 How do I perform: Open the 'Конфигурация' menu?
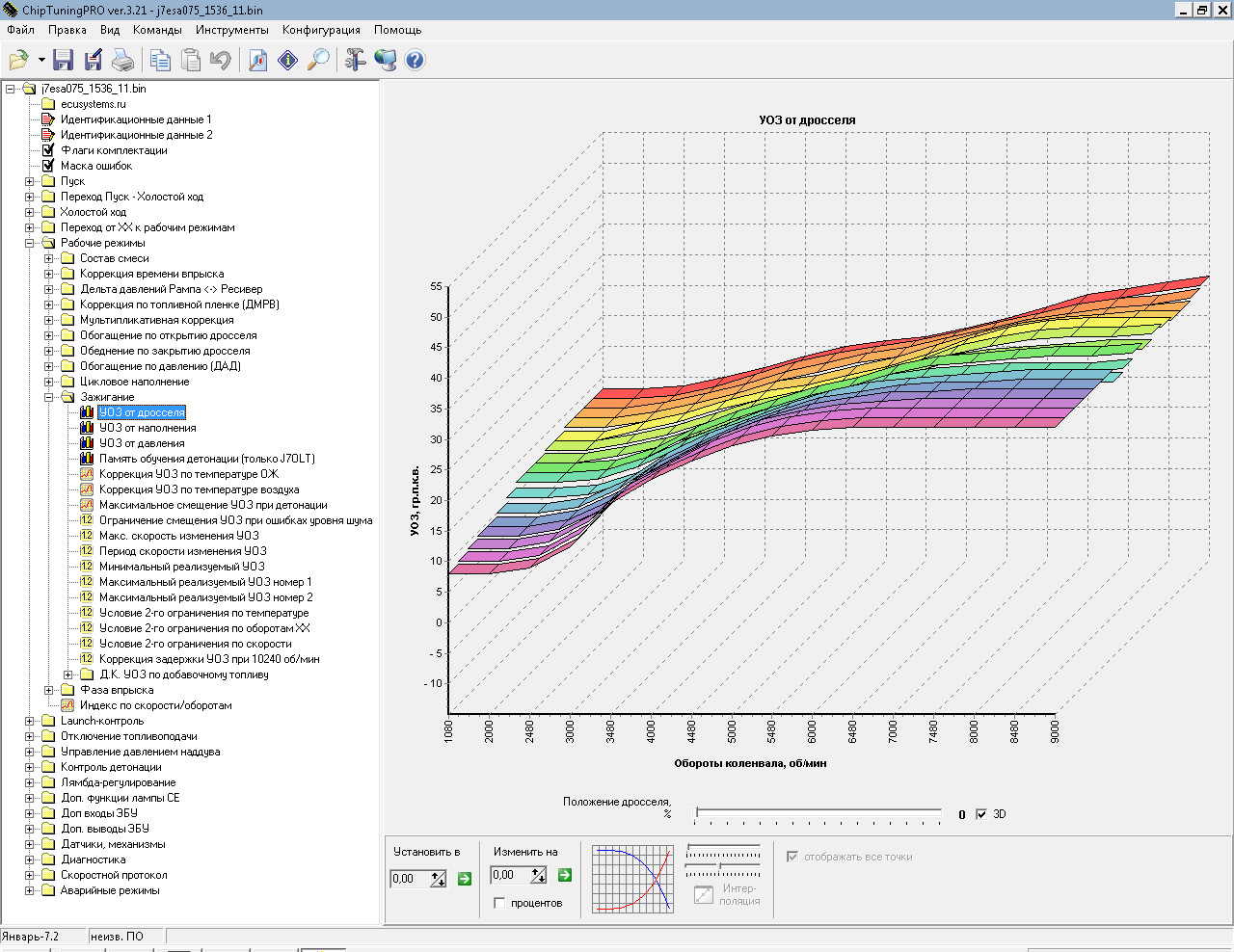(x=321, y=30)
